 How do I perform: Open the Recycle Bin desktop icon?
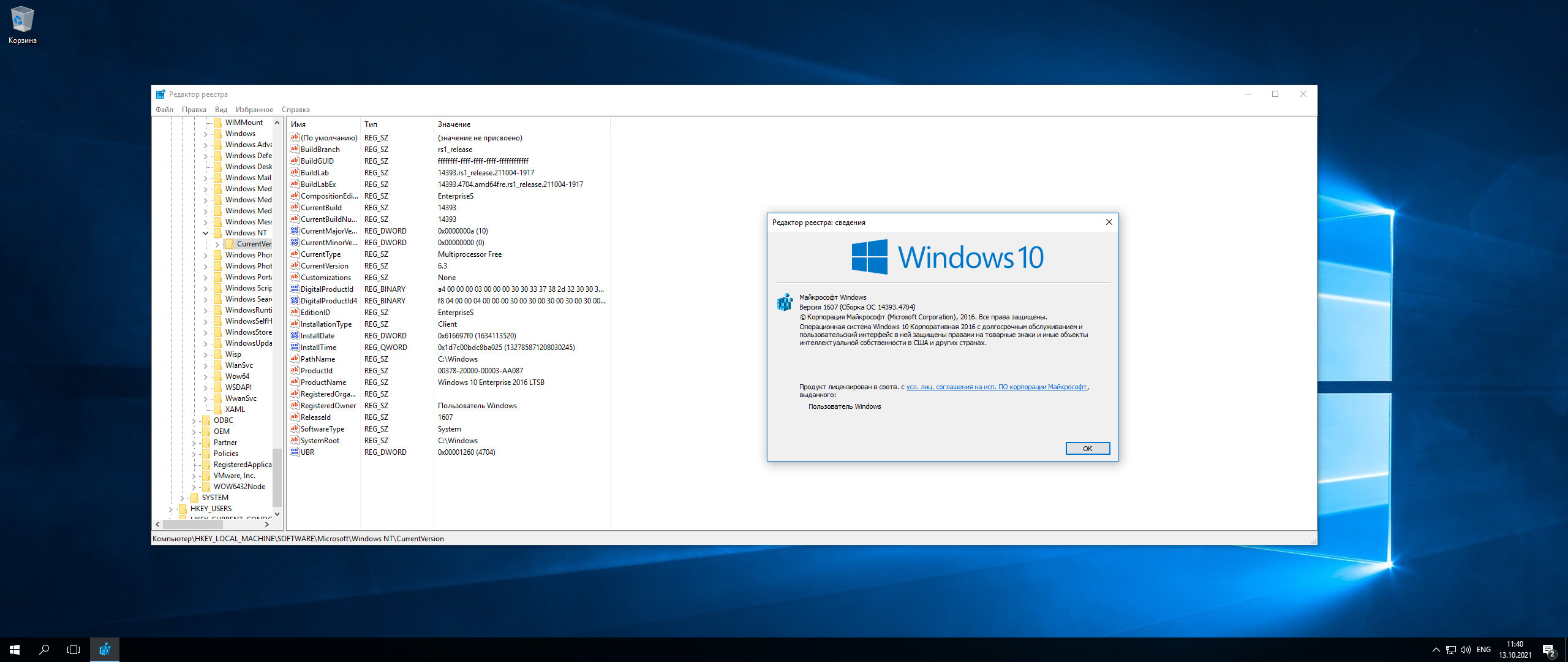(x=23, y=25)
